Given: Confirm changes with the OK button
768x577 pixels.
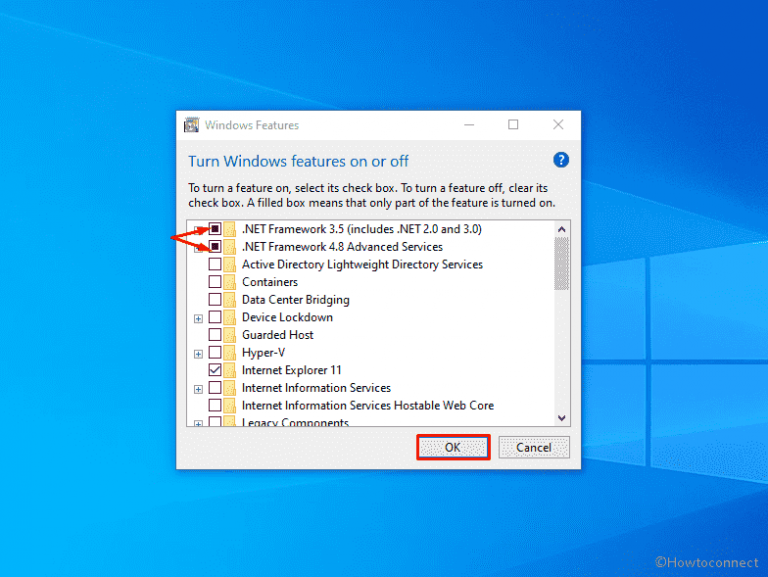Looking at the screenshot, I should tap(453, 447).
